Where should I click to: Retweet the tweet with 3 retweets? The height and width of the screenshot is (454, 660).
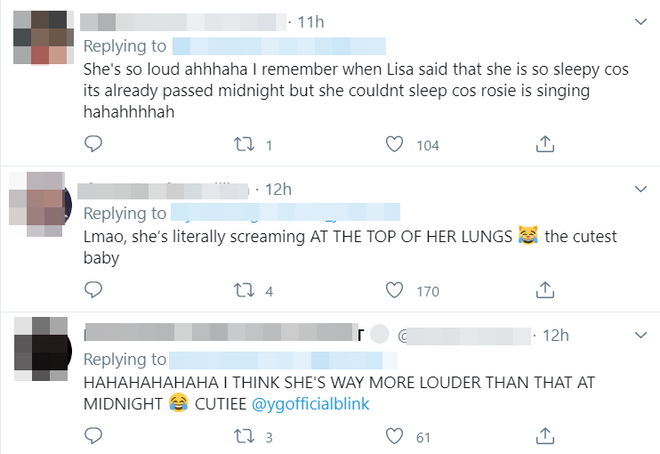(244, 436)
